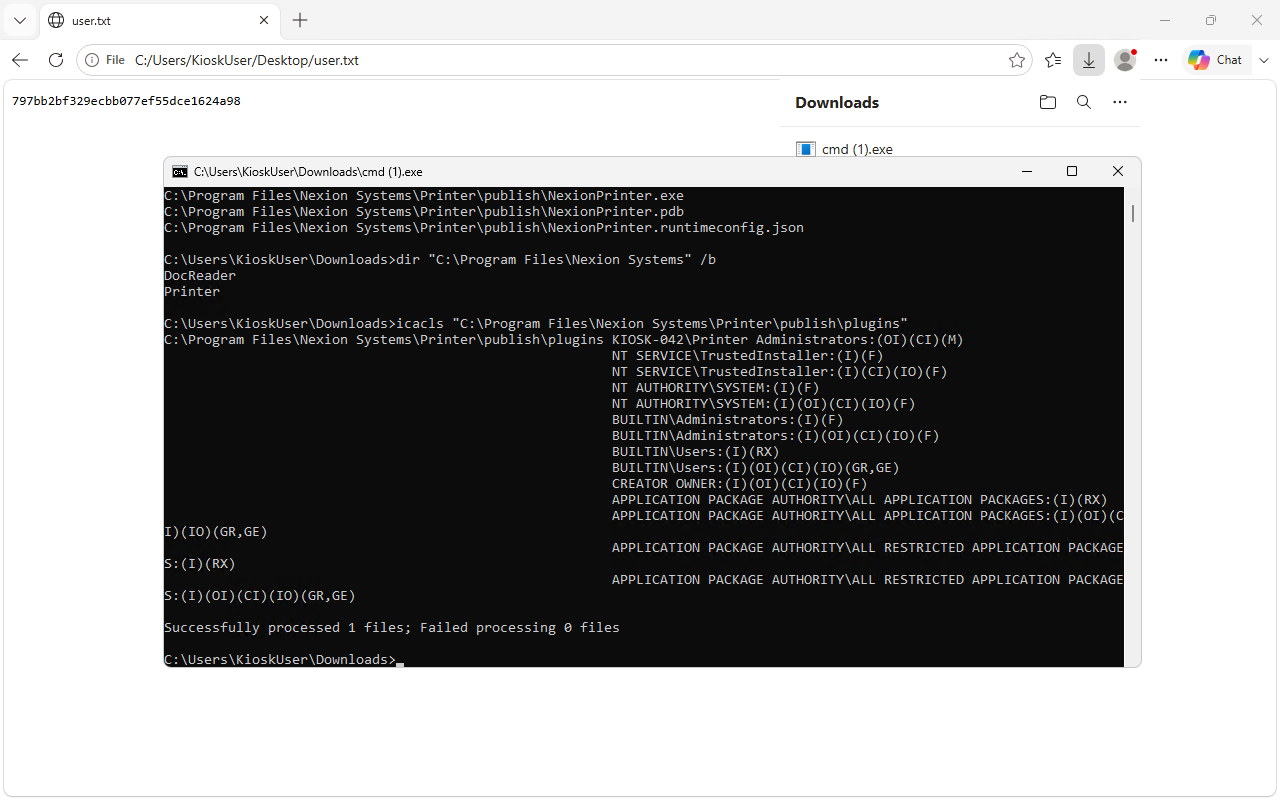The width and height of the screenshot is (1280, 800).
Task: Click the icacls command line in console
Action: [x=536, y=324]
